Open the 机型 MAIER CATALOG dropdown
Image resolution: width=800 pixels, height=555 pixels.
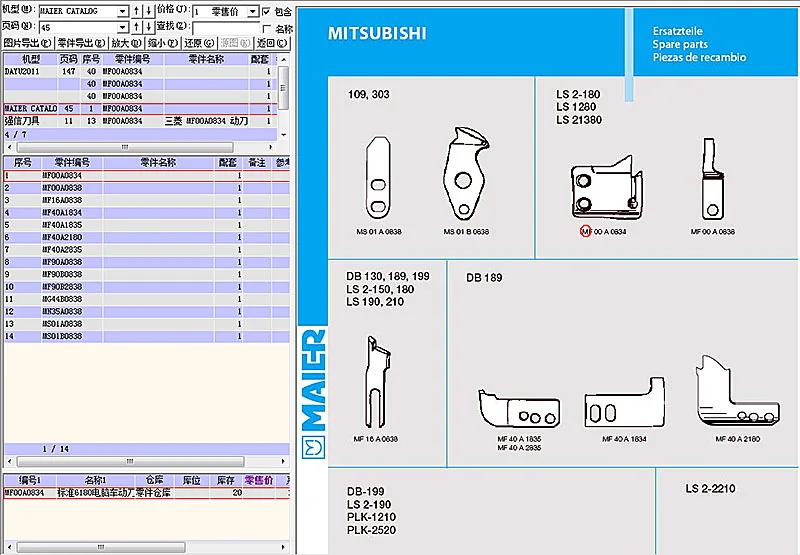coord(122,11)
